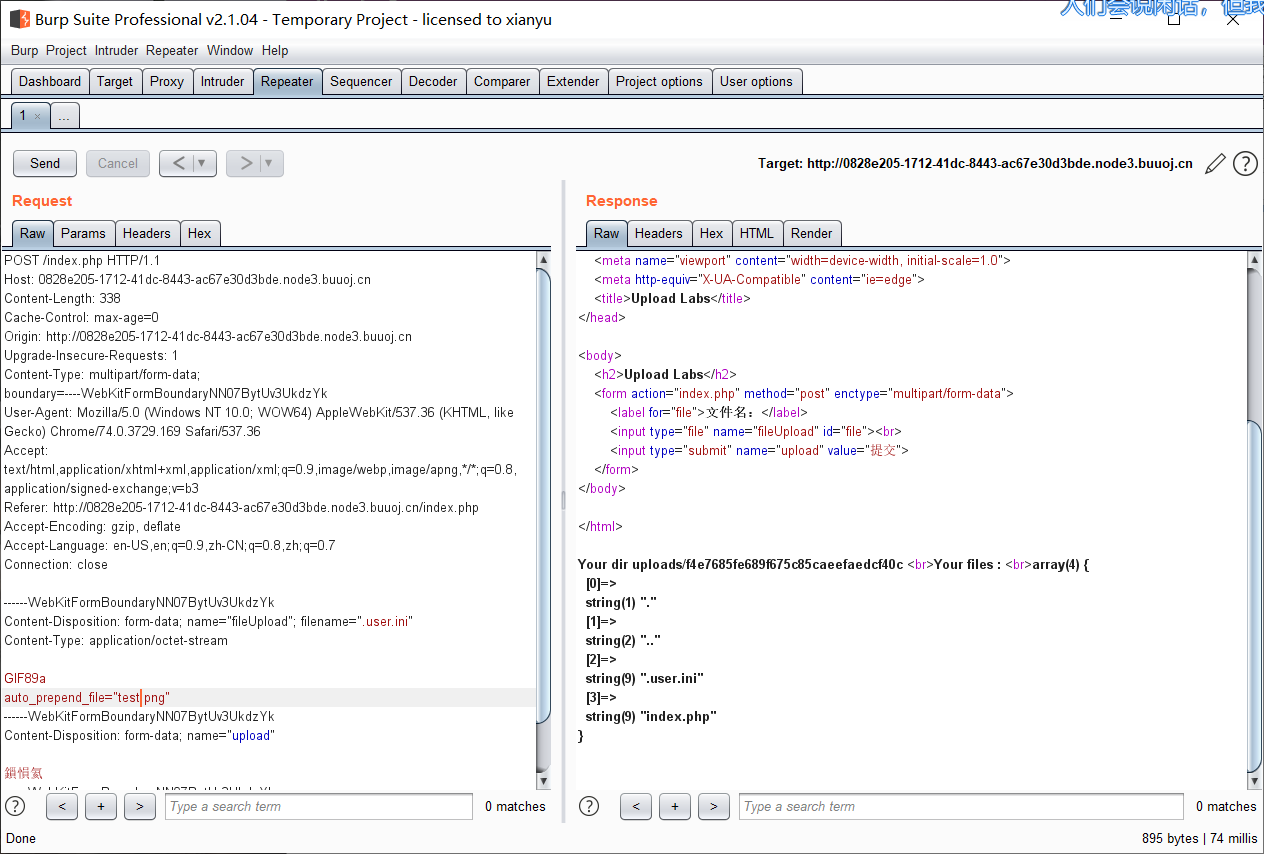Click plus button in response search bar
The width and height of the screenshot is (1264, 854).
click(x=674, y=806)
